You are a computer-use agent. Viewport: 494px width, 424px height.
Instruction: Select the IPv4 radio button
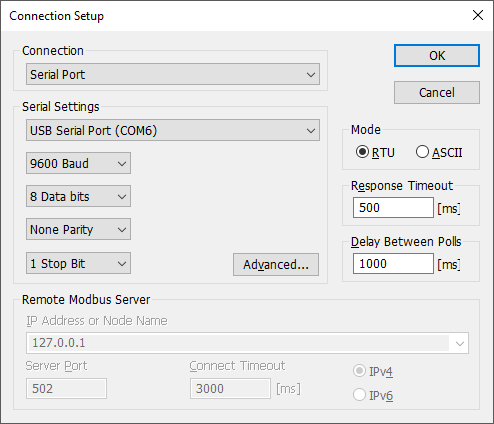tap(359, 371)
